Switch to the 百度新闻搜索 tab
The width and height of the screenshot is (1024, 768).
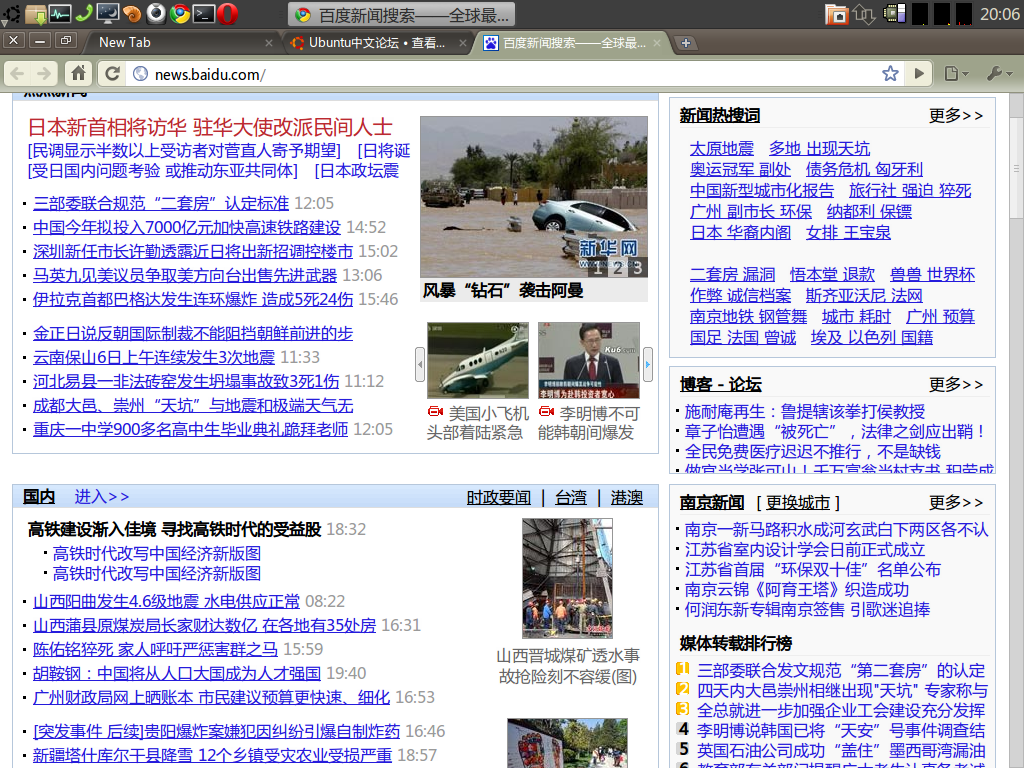click(x=572, y=43)
